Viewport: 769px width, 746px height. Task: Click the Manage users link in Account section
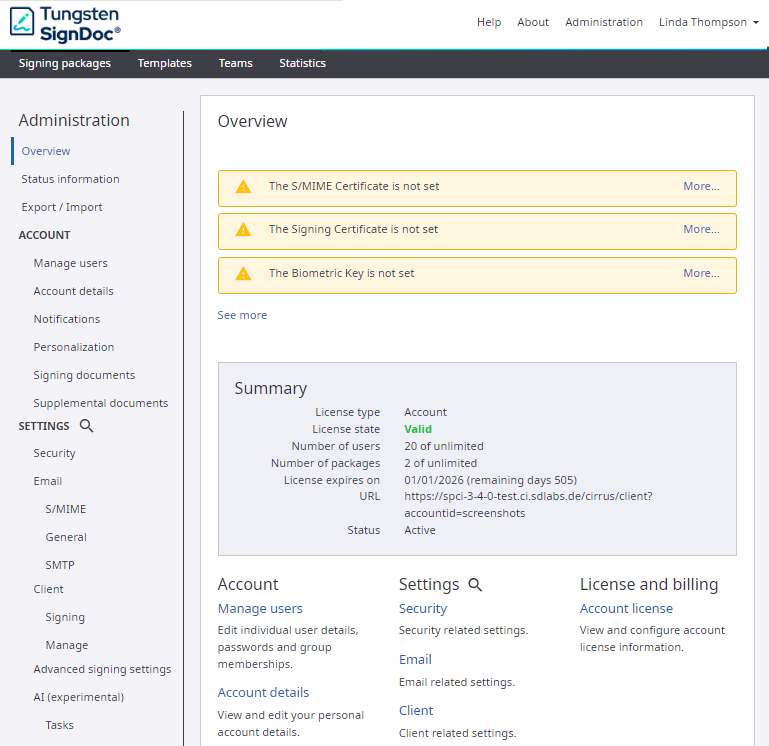(260, 608)
